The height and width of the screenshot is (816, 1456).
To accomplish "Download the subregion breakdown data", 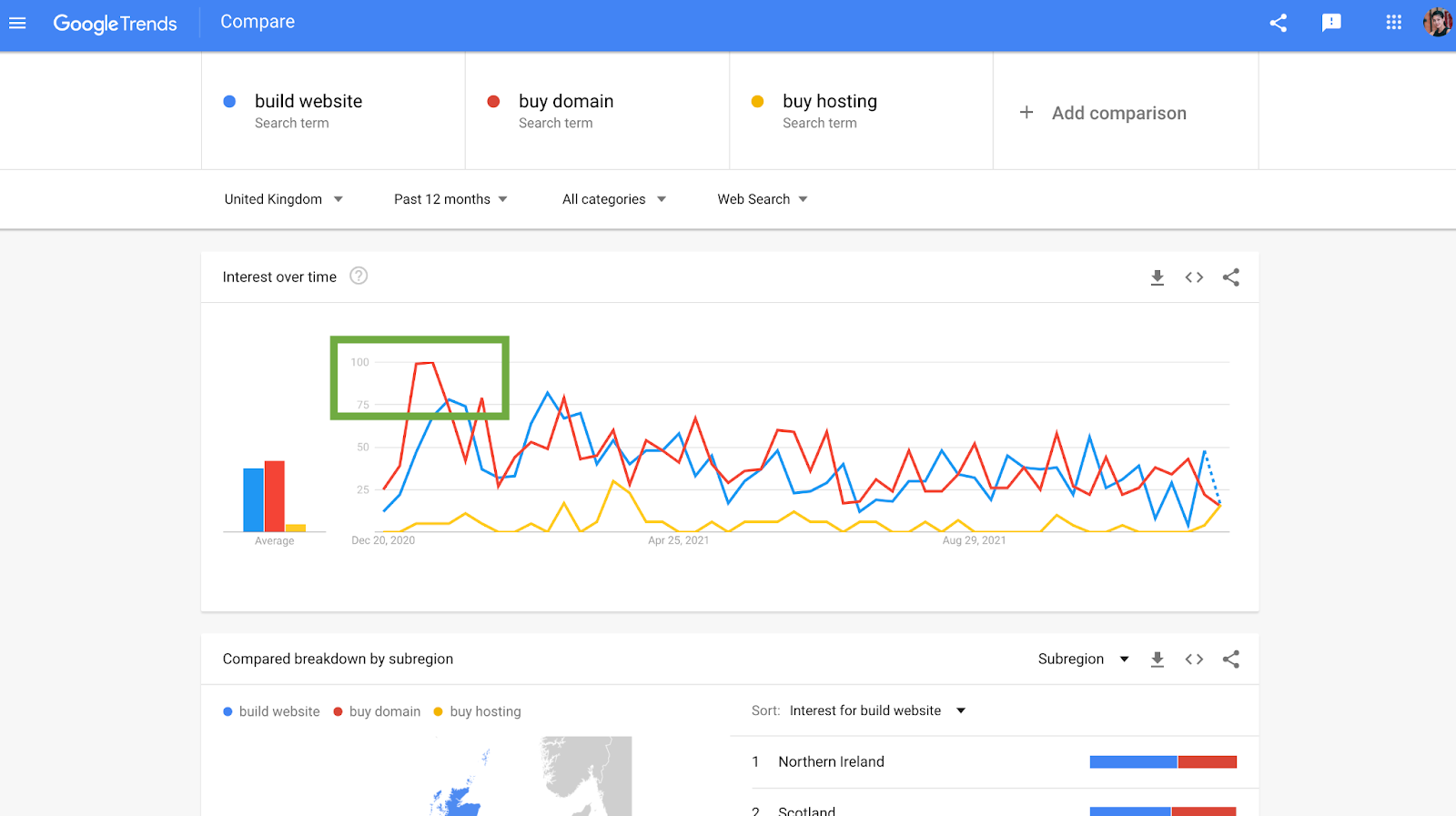I will pos(1157,660).
